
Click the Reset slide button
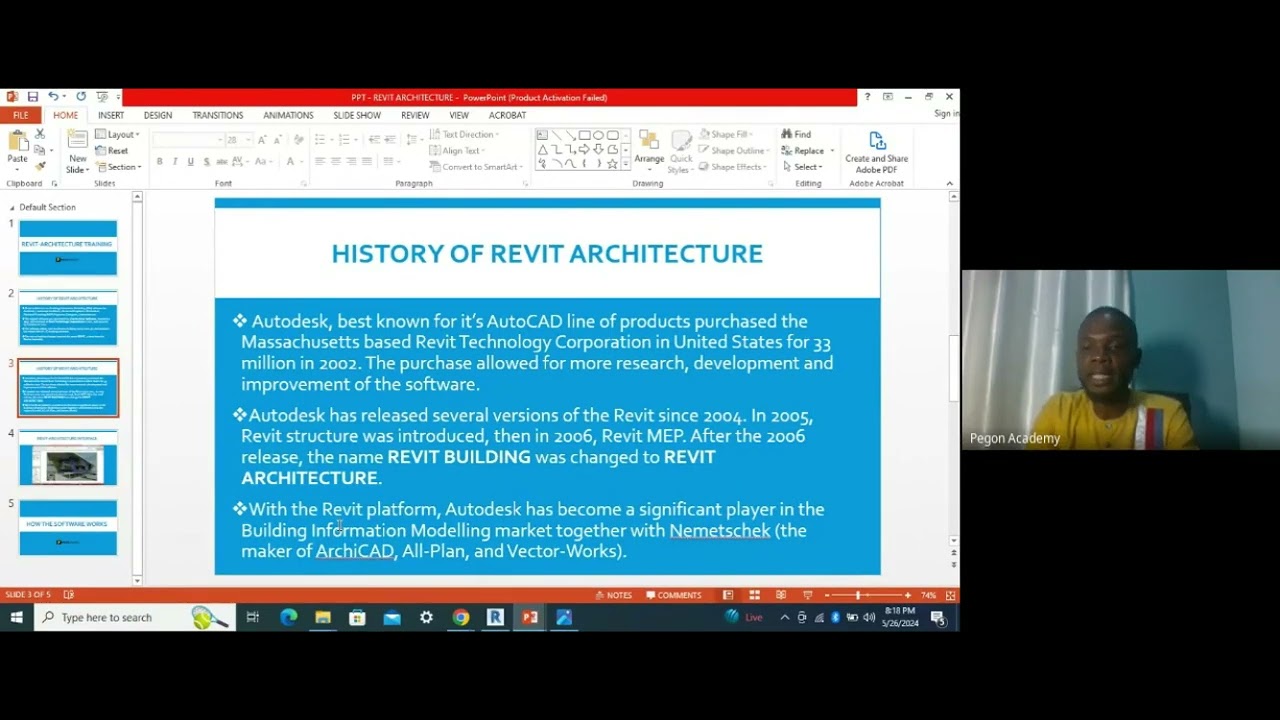112,151
